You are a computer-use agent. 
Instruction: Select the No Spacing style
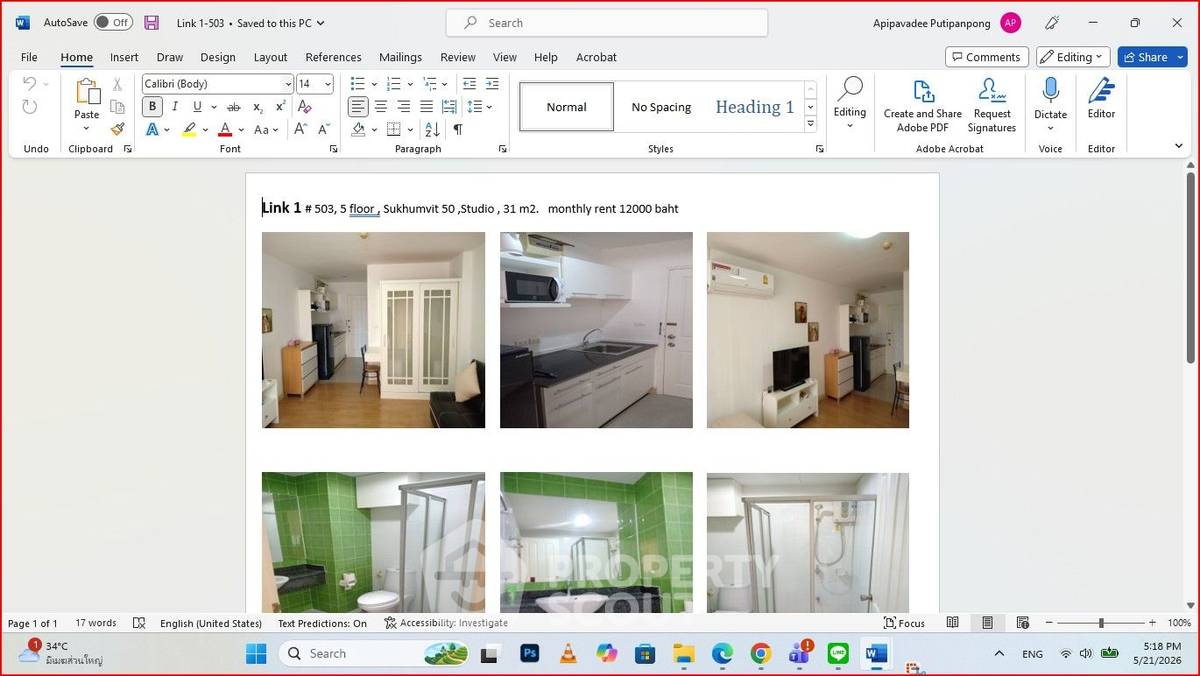click(x=661, y=107)
